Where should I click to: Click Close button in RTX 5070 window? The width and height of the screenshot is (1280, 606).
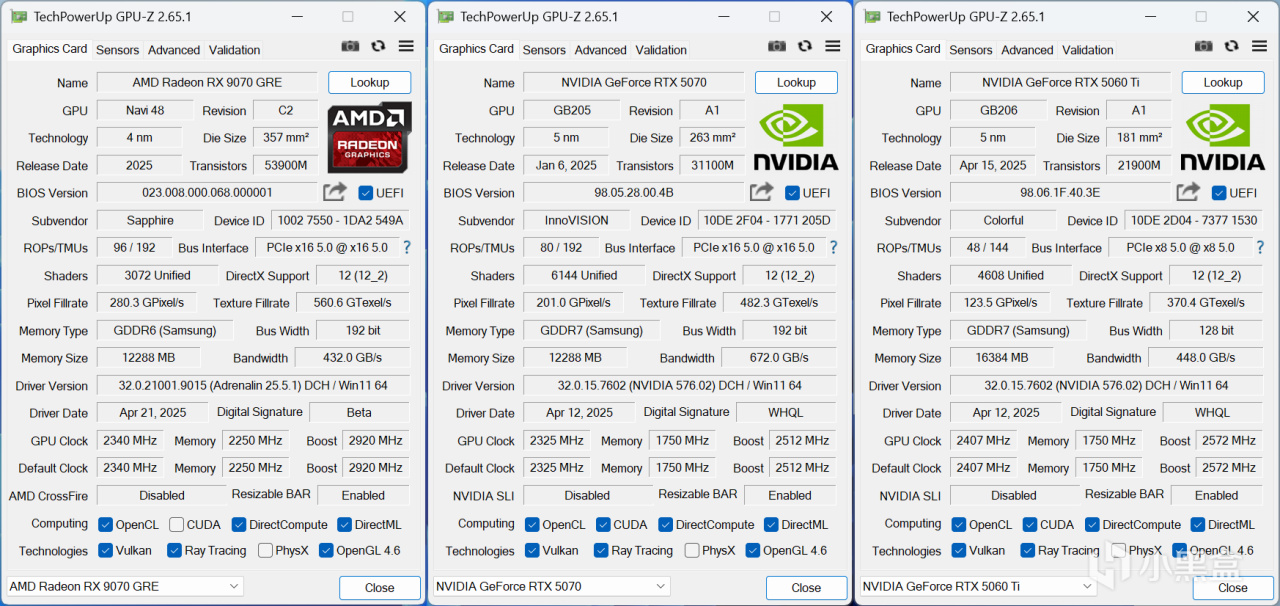pos(806,588)
